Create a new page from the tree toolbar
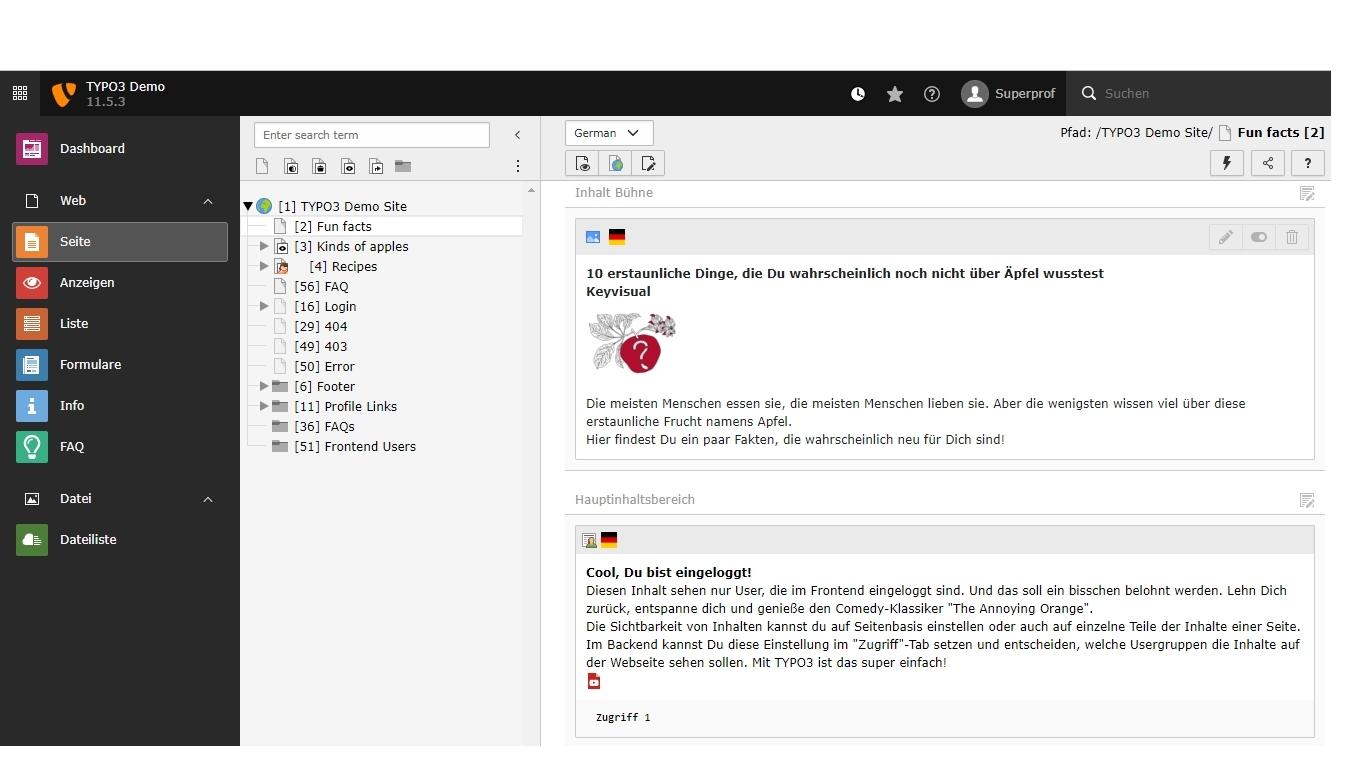Viewport: 1366px width, 768px height. 262,166
